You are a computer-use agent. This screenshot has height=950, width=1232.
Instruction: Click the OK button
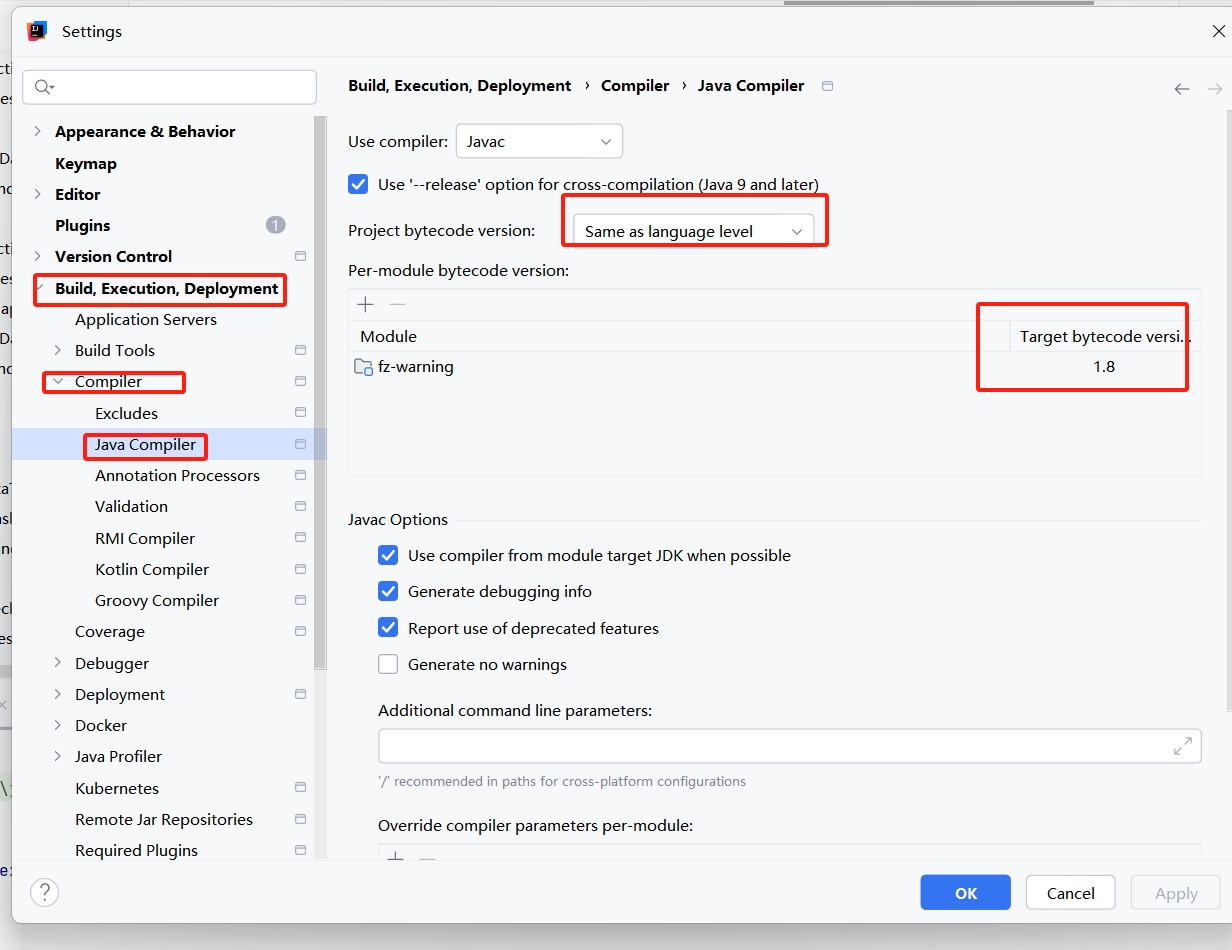(966, 893)
